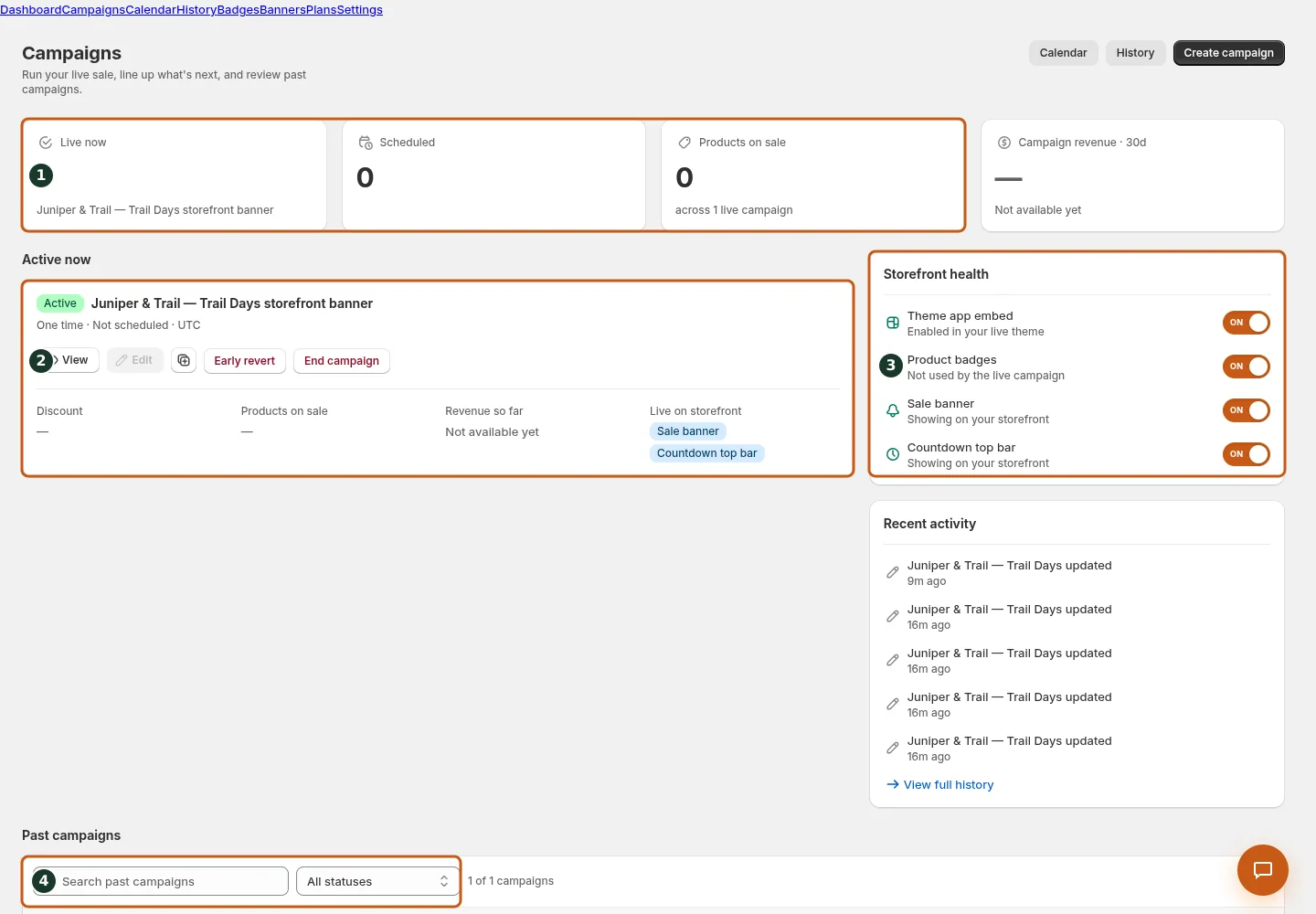View the active Trail Days campaign

coord(69,360)
